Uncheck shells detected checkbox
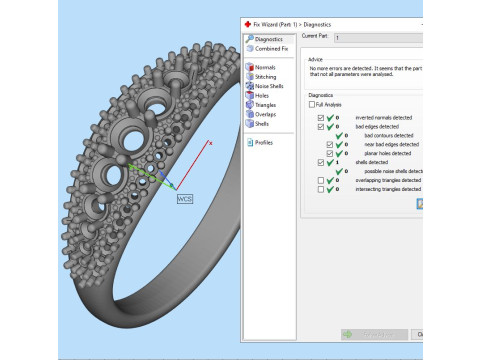 click(x=321, y=162)
